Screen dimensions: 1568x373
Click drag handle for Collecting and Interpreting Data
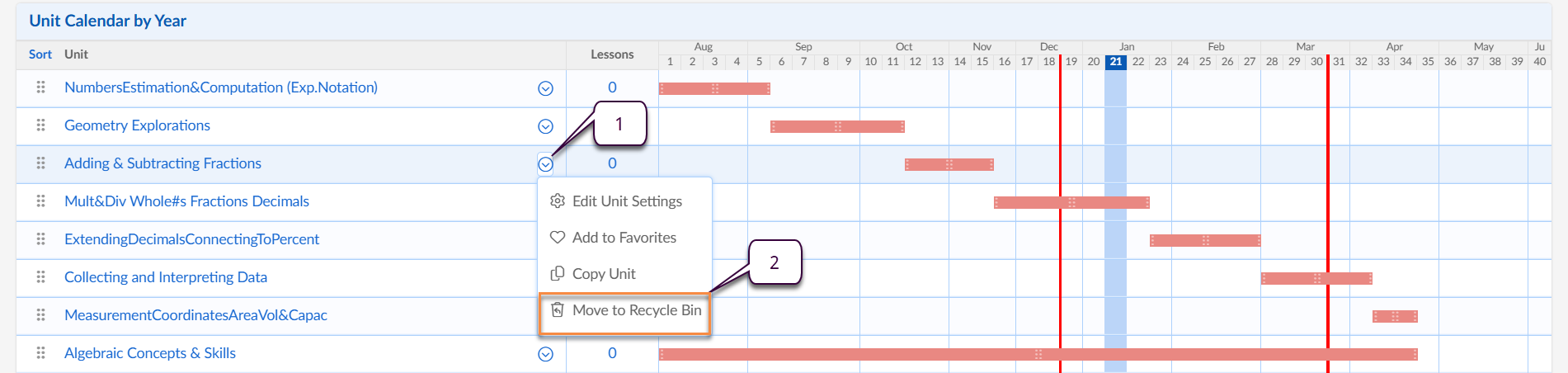pyautogui.click(x=40, y=277)
